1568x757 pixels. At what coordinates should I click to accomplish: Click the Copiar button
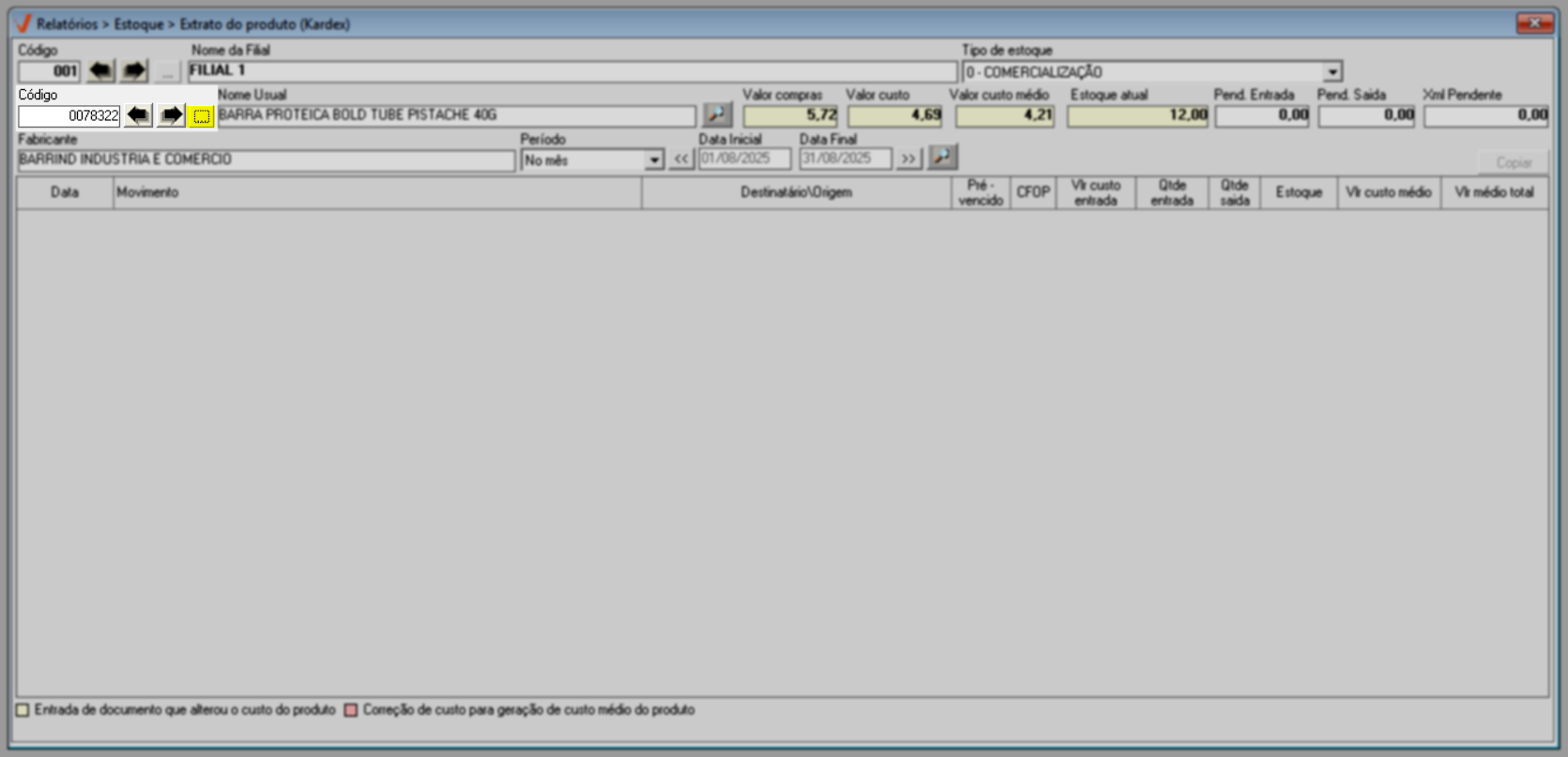pos(1513,162)
